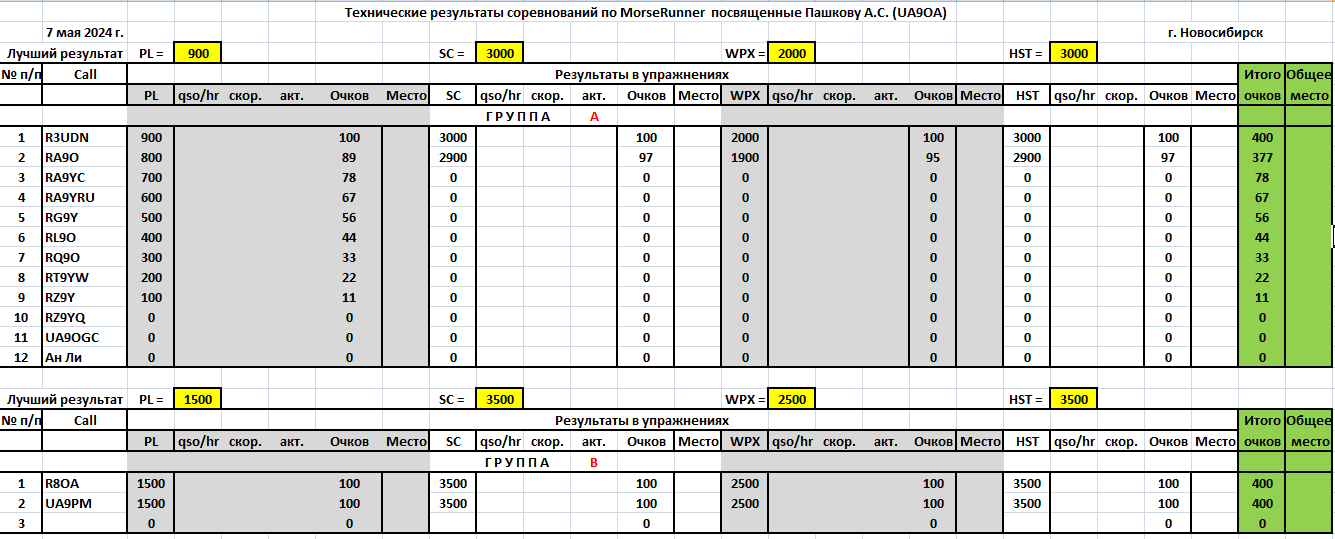Click the yellow WPX best result cell 2000
The height and width of the screenshot is (539, 1335).
(x=791, y=54)
